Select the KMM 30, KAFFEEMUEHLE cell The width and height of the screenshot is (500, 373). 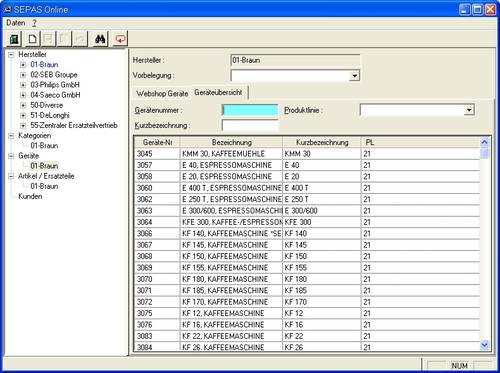pos(231,154)
